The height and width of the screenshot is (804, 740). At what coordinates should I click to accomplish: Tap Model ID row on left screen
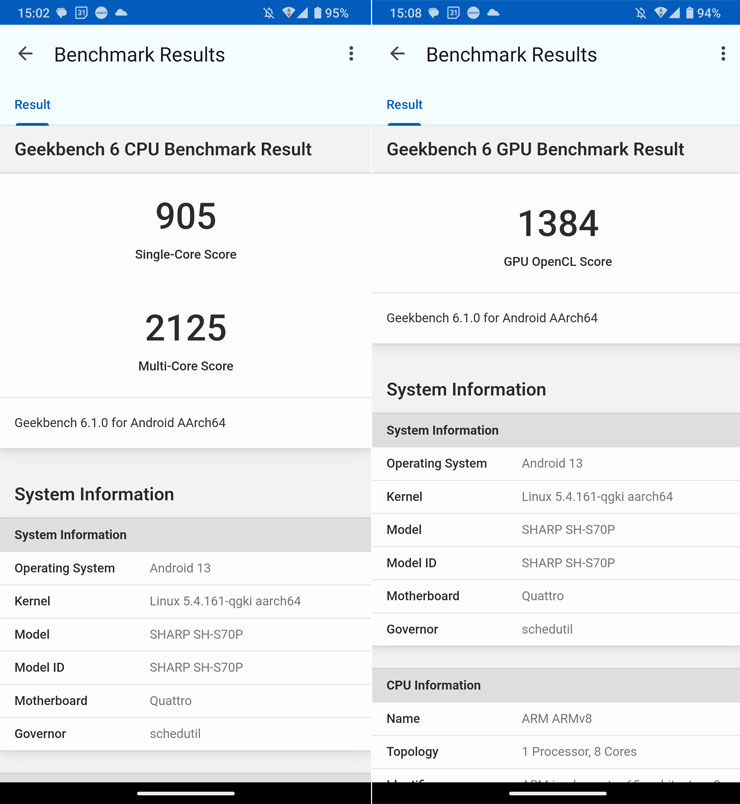point(185,668)
